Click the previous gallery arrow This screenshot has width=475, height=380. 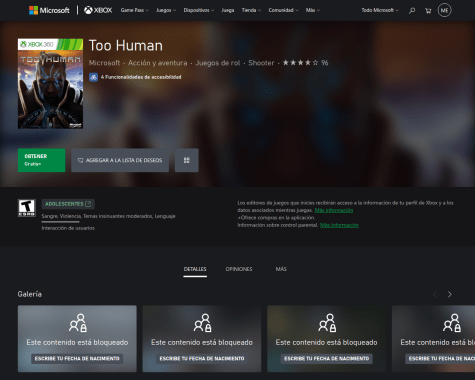click(x=435, y=294)
